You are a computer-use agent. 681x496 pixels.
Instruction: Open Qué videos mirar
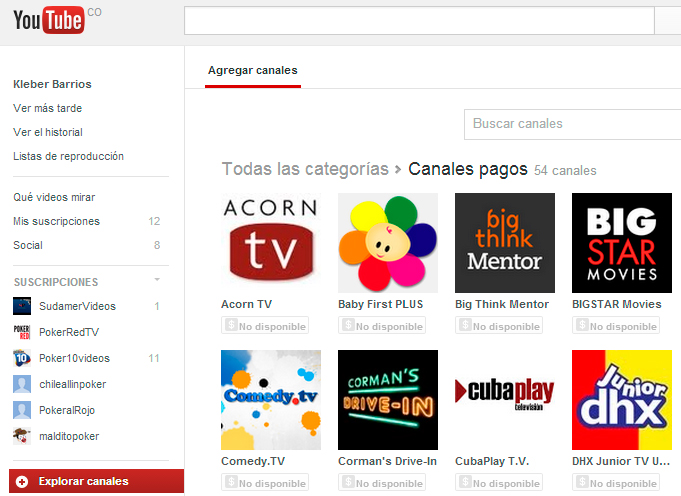(x=54, y=197)
